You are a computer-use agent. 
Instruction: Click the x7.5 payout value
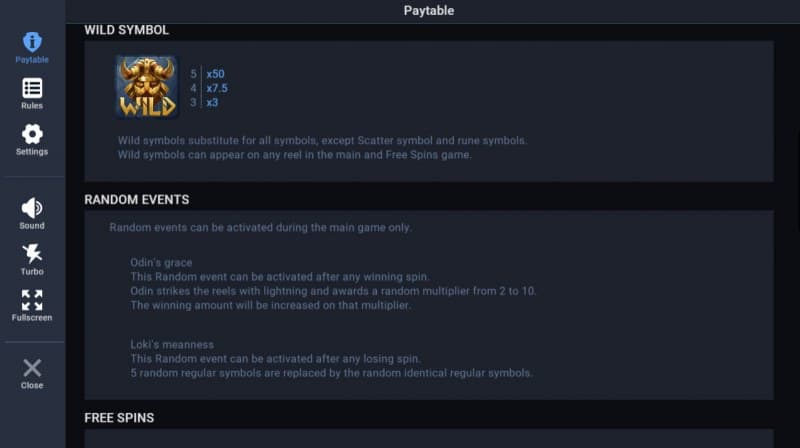coord(217,88)
